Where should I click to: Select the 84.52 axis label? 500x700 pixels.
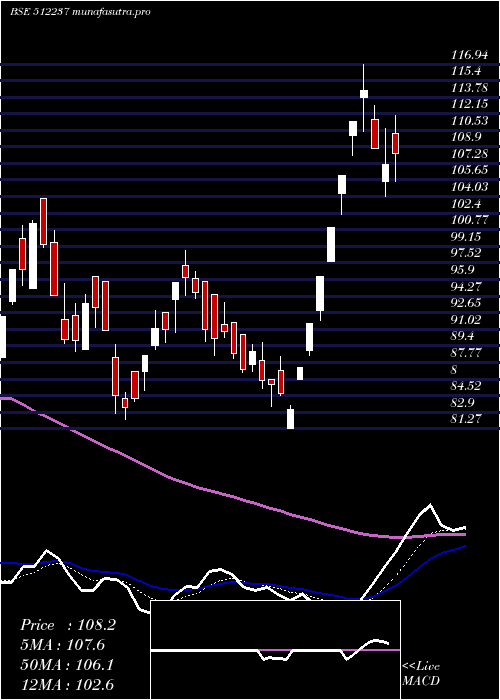[466, 386]
